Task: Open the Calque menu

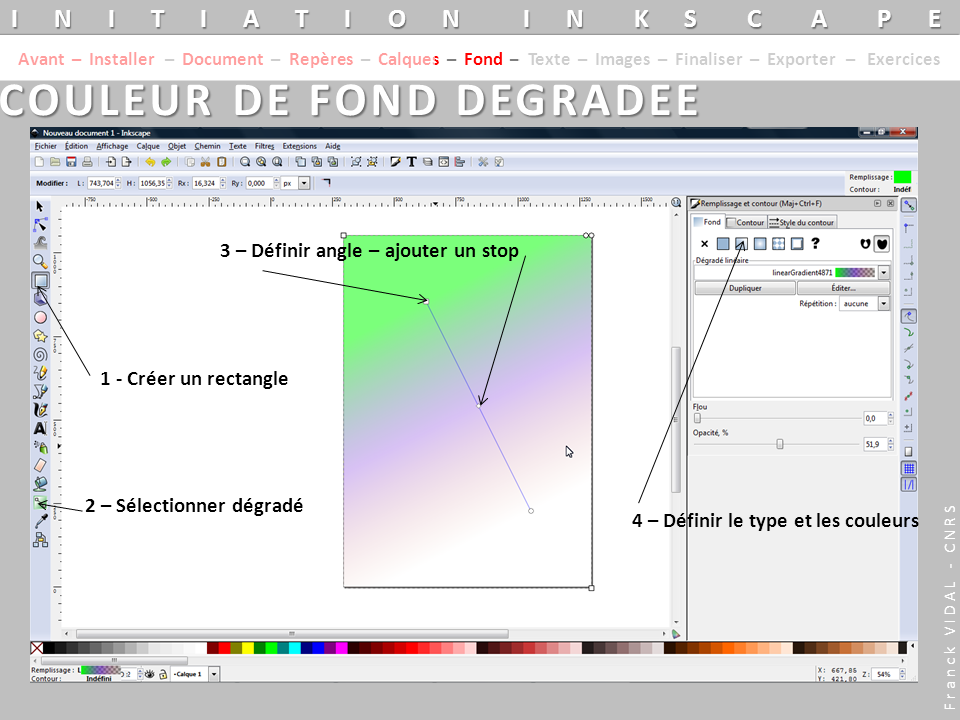Action: click(148, 146)
